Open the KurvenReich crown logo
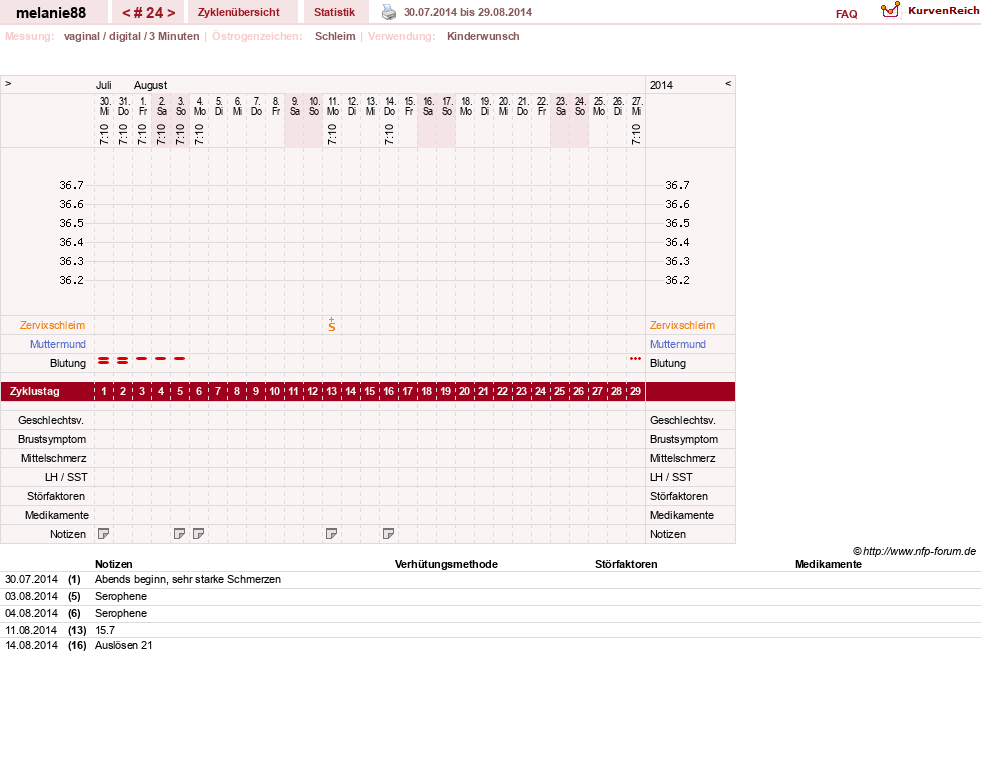This screenshot has width=981, height=763. 890,10
